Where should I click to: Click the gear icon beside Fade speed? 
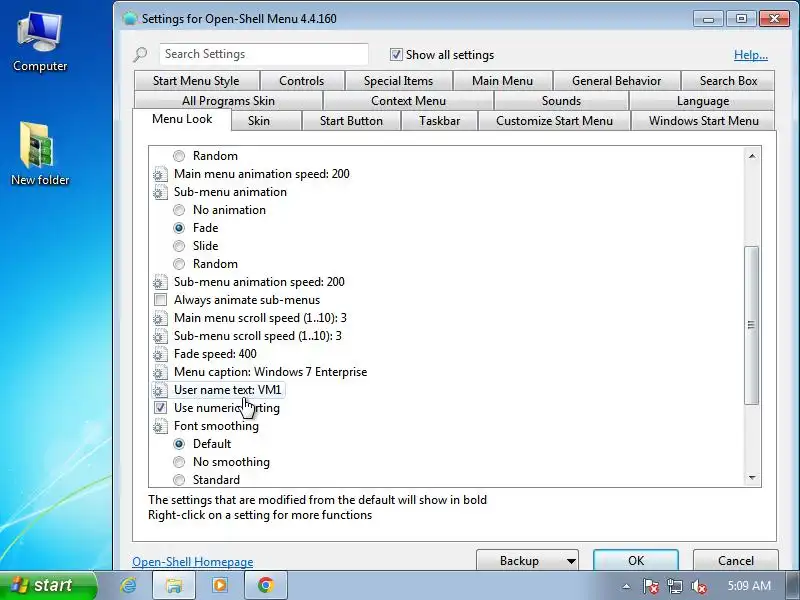[160, 354]
